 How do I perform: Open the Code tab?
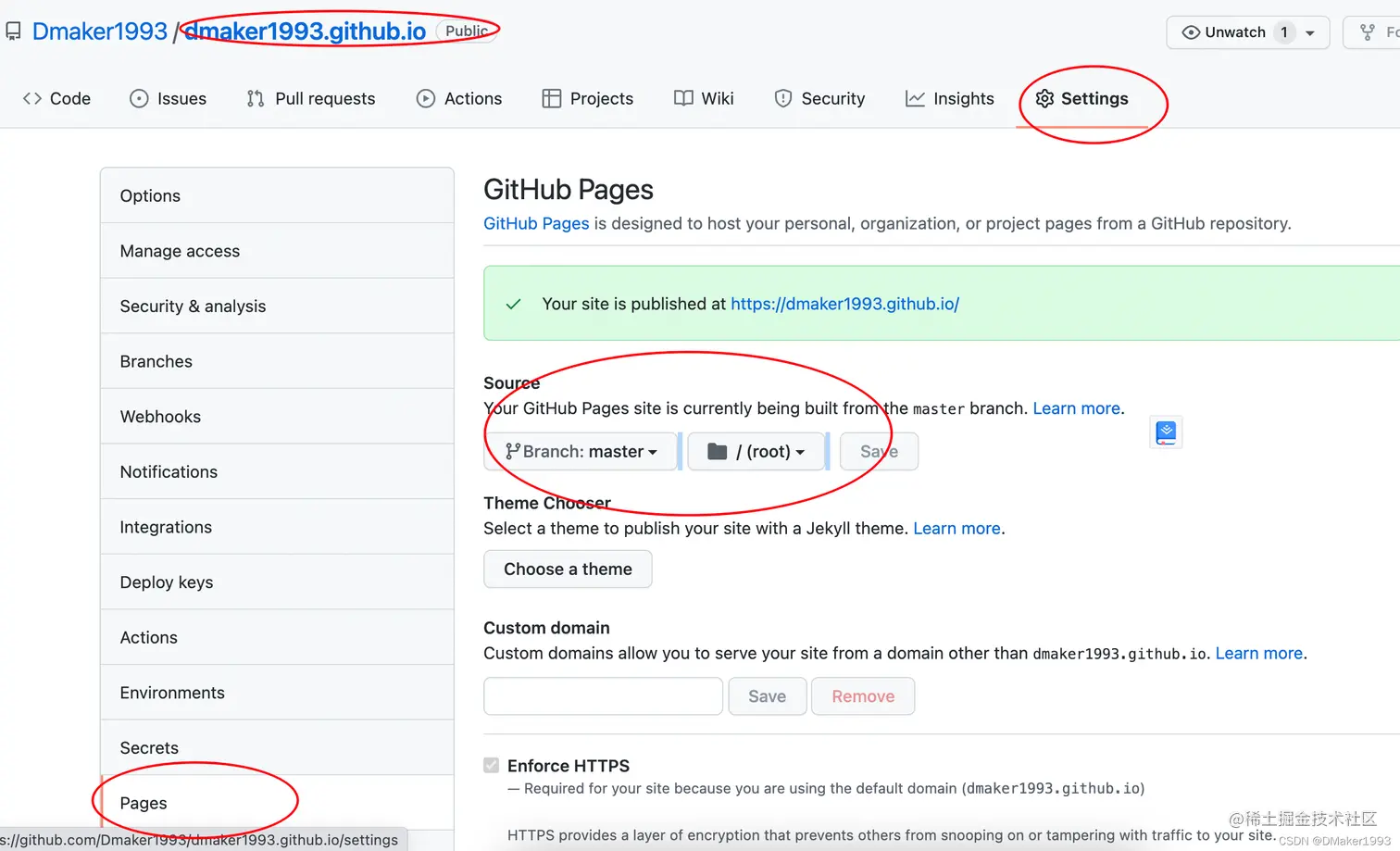[56, 98]
